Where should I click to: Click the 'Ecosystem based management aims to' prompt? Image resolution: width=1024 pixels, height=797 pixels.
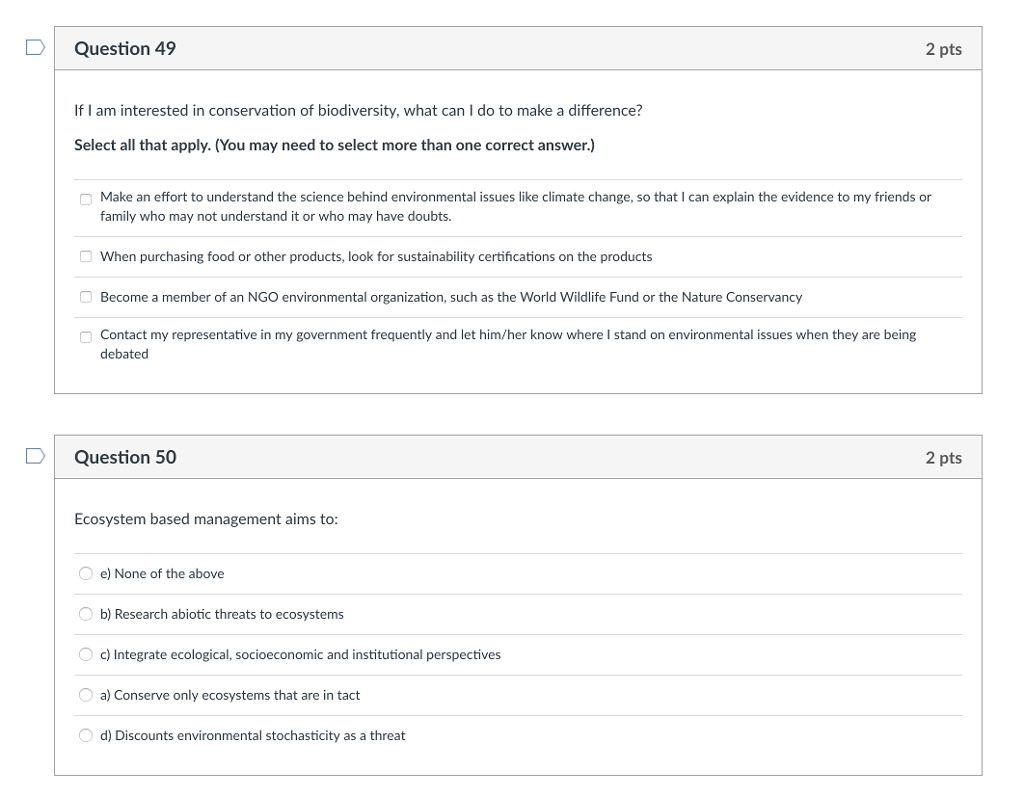click(206, 519)
